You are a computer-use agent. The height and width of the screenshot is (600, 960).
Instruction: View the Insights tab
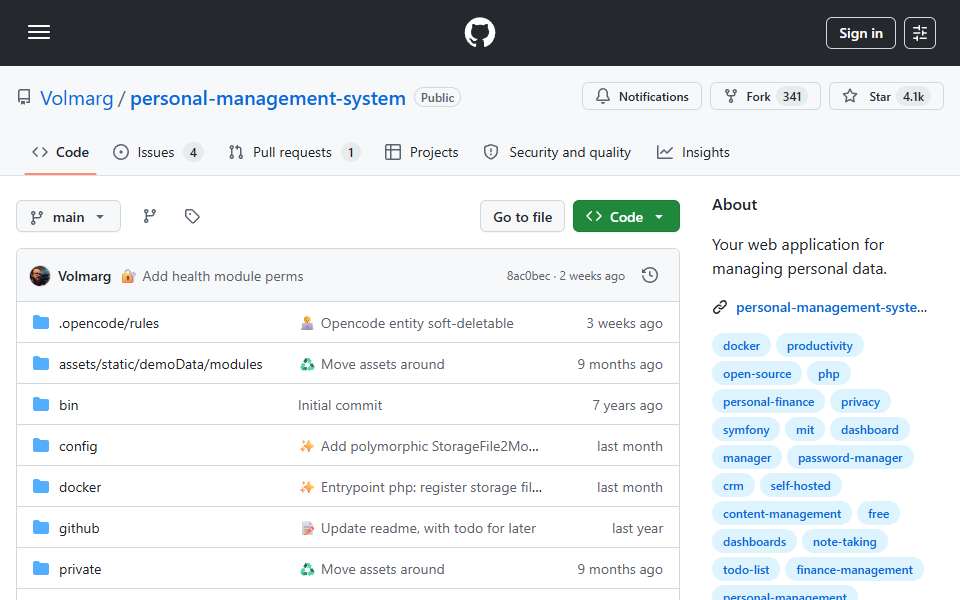click(693, 152)
